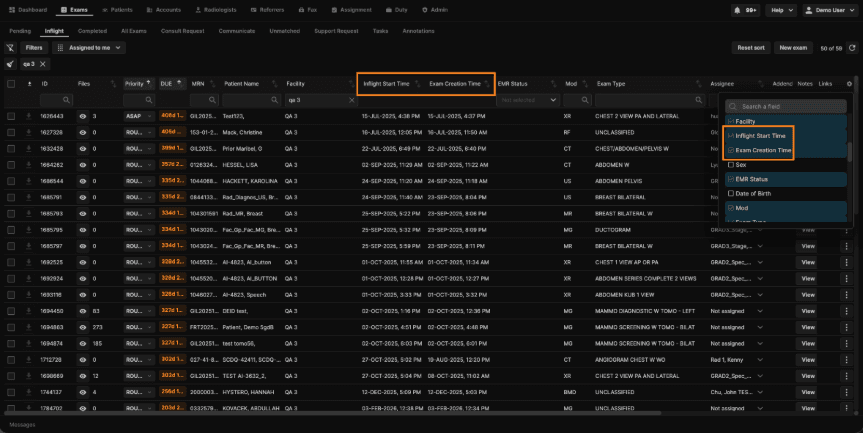Click the download icon for exam 1627328

[x=29, y=132]
